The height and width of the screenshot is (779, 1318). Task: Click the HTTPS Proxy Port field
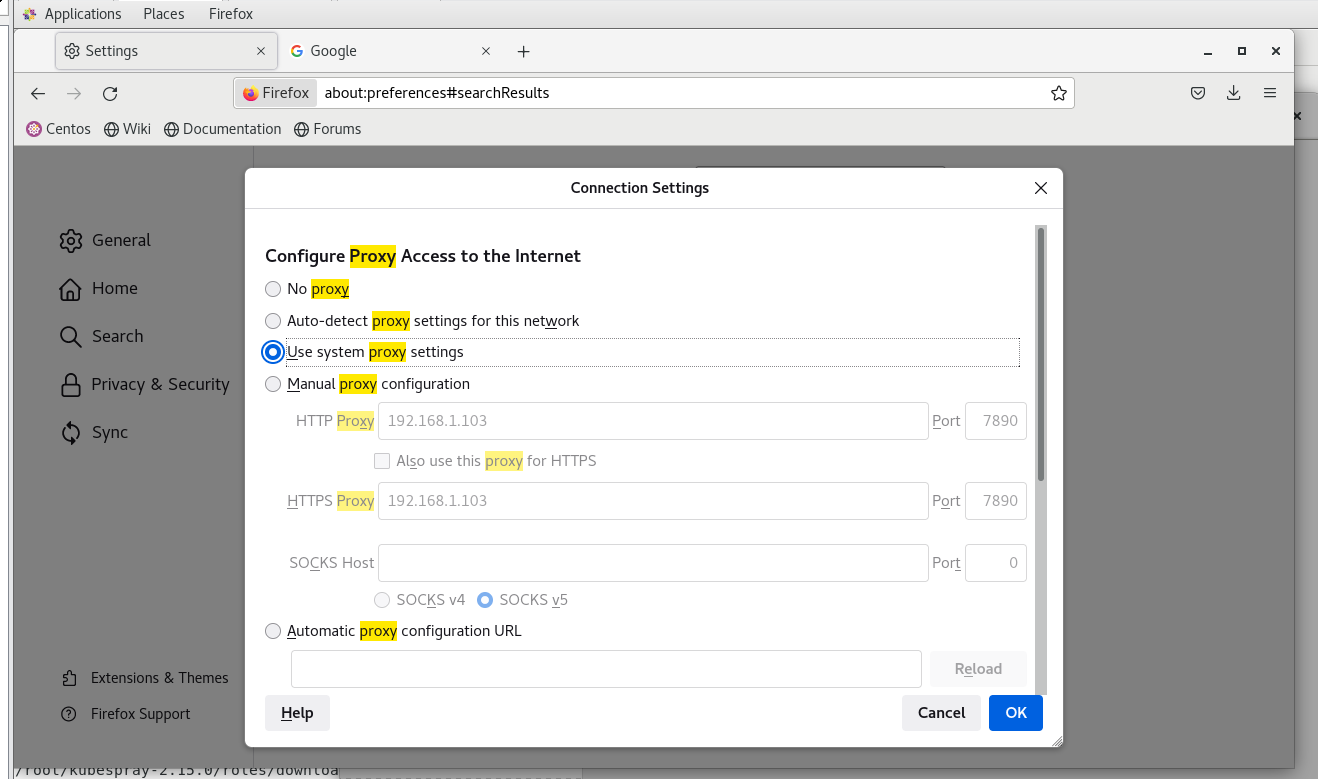pyautogui.click(x=996, y=501)
